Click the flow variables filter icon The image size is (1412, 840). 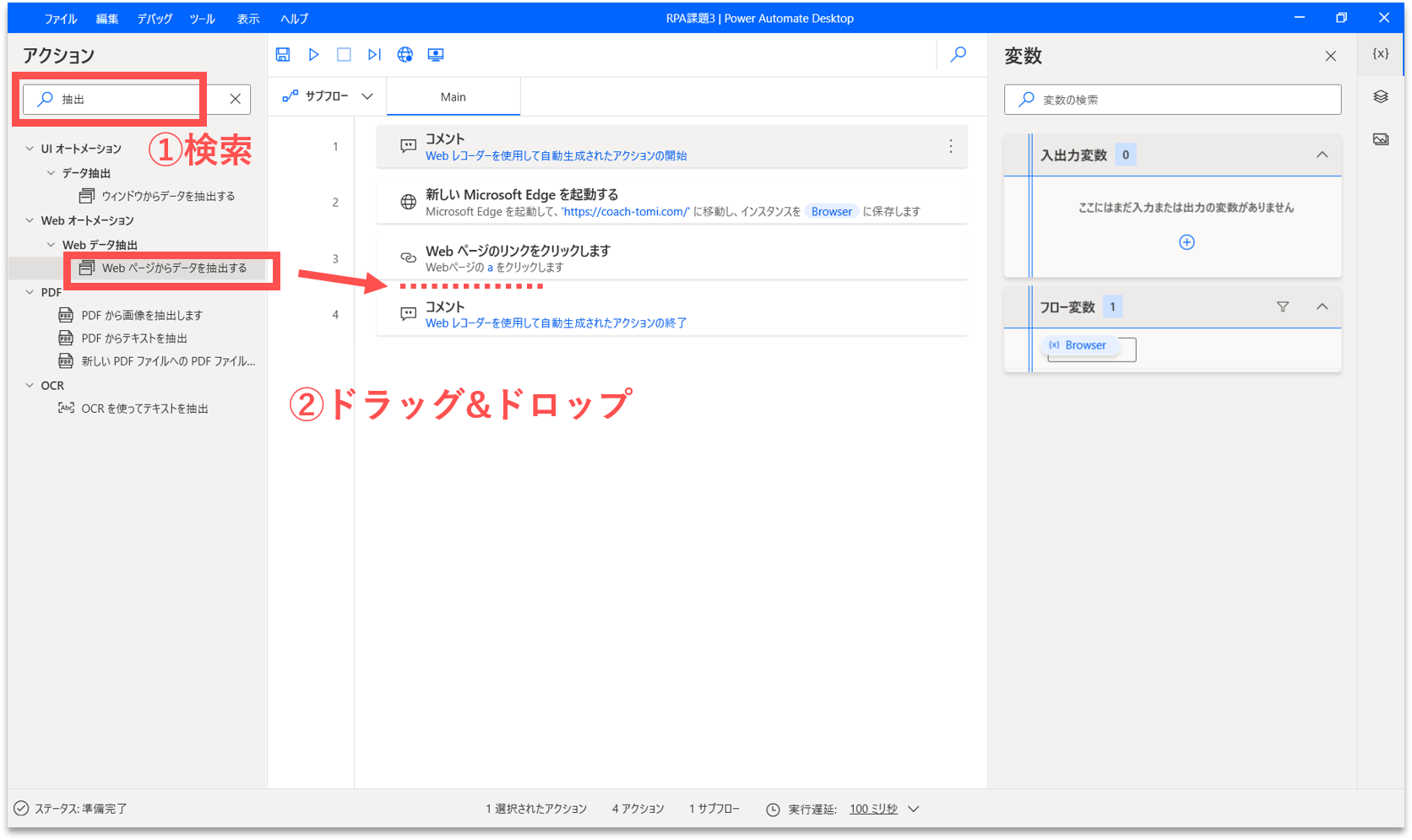(1283, 307)
